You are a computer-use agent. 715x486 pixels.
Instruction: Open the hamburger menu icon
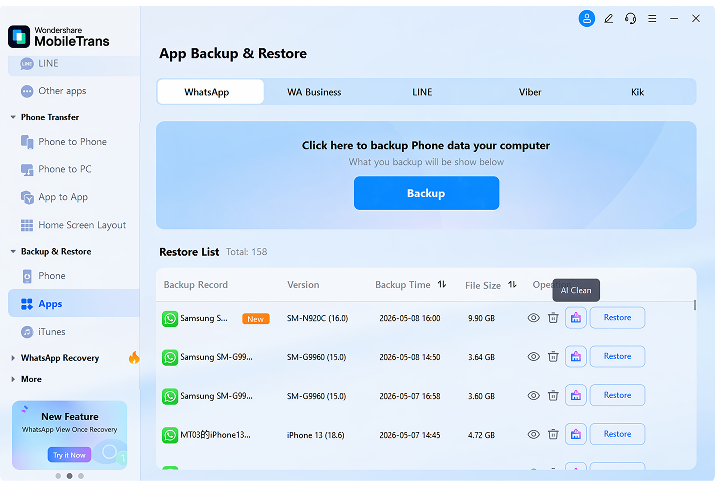[x=652, y=19]
